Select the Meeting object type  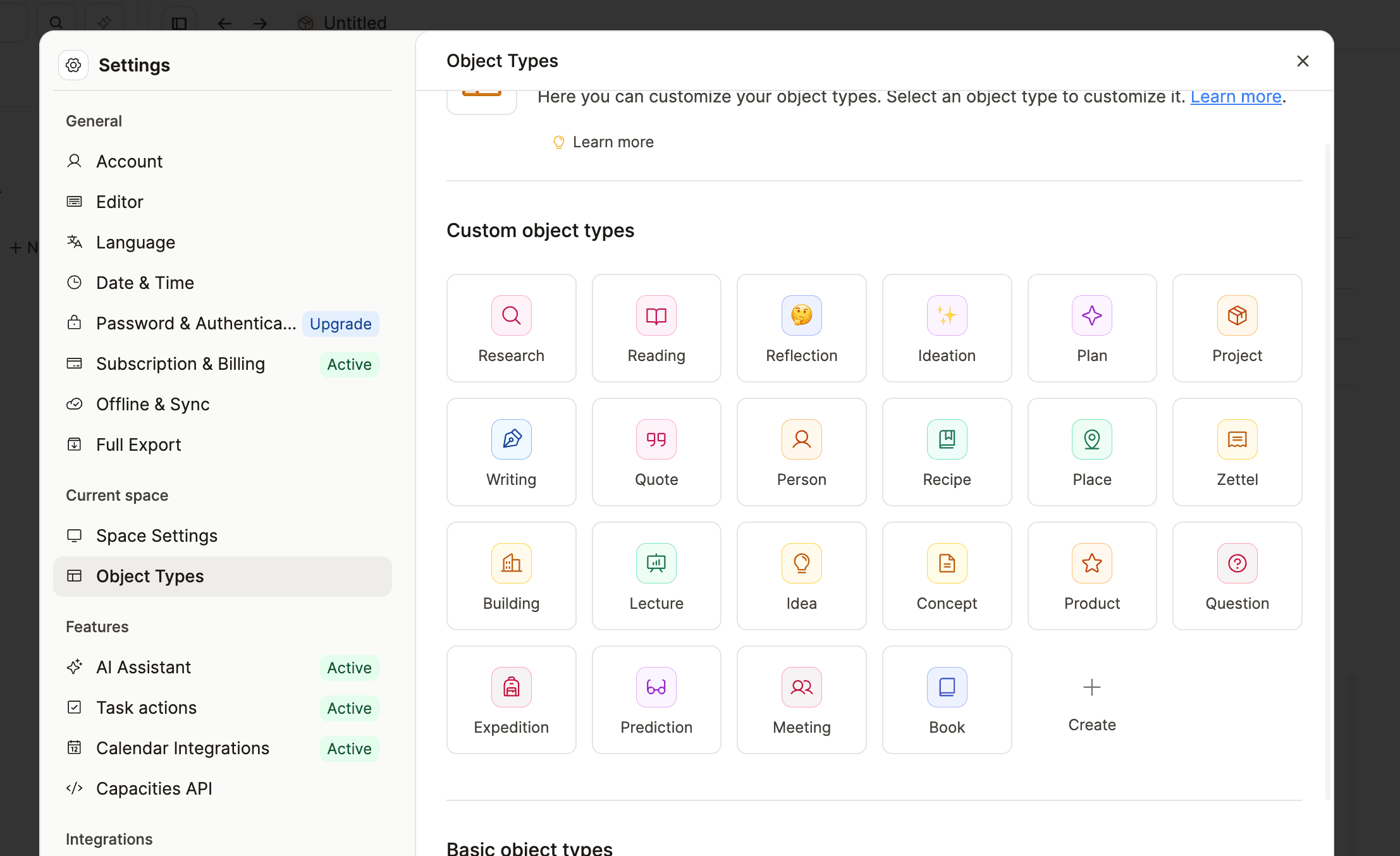(x=801, y=699)
